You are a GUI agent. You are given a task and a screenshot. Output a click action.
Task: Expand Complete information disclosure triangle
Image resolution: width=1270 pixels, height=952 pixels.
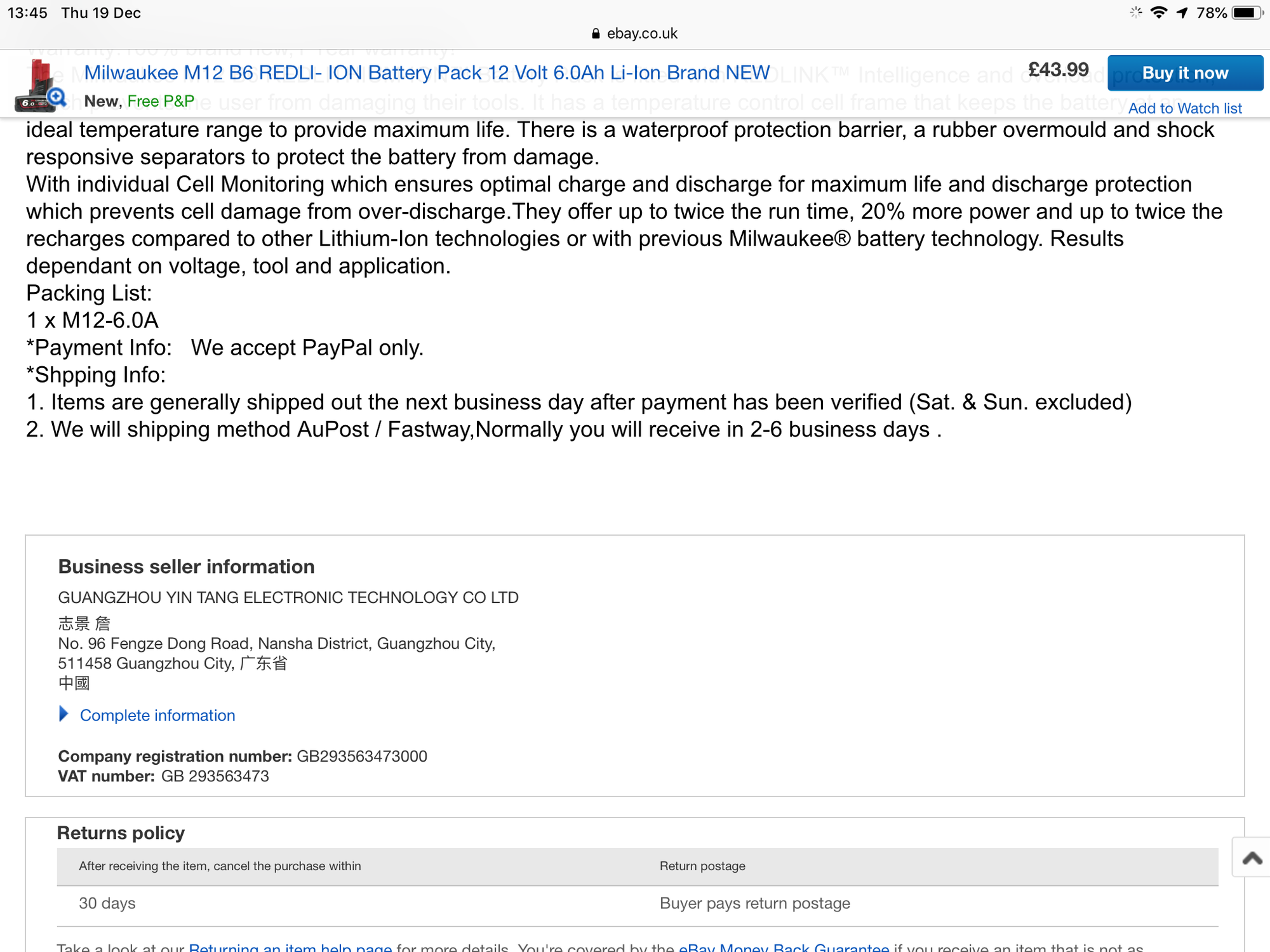pyautogui.click(x=63, y=714)
